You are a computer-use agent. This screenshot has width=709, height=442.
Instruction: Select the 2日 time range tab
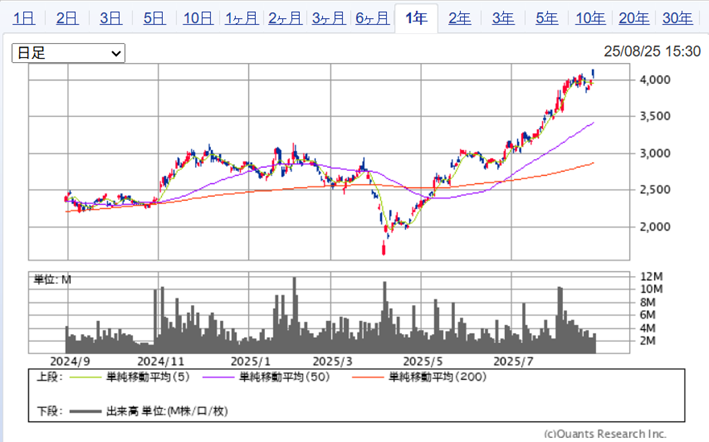(67, 18)
